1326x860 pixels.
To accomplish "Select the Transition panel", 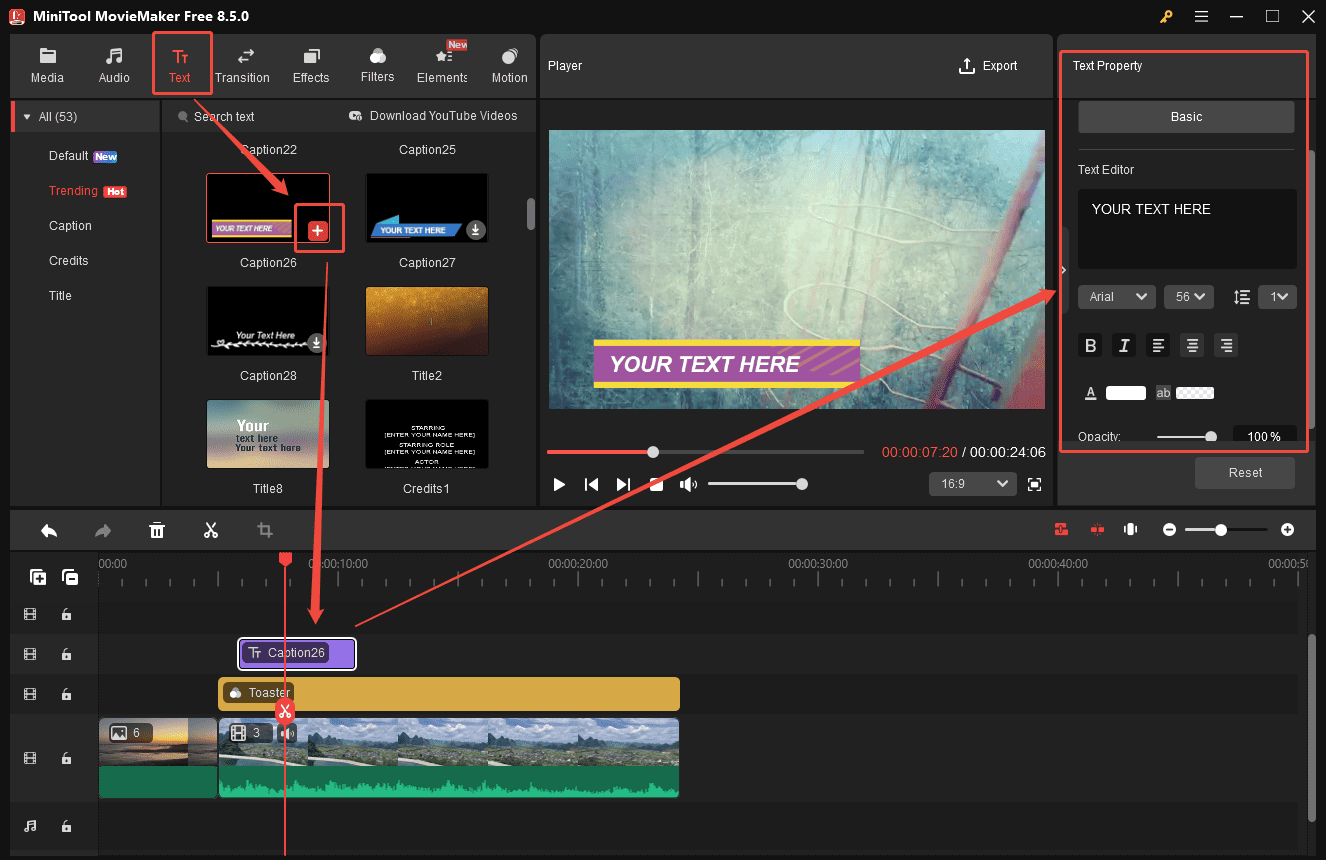I will click(x=242, y=64).
